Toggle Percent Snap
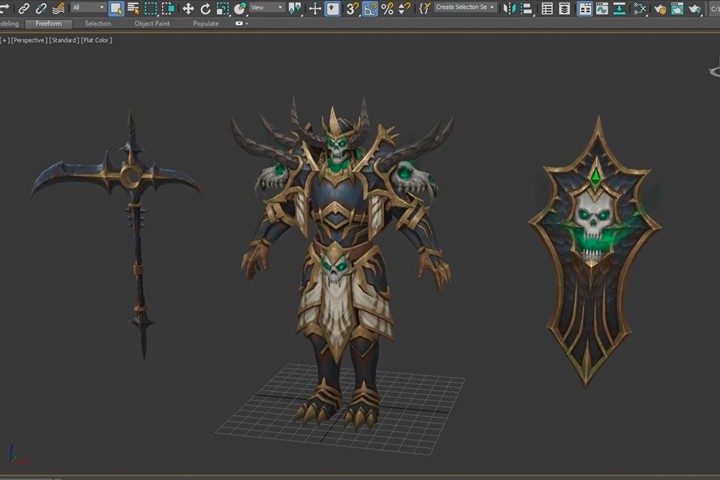720x480 pixels. (387, 8)
